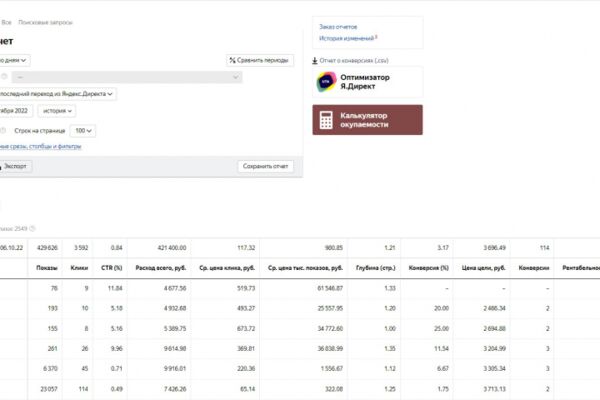This screenshot has height=400, width=600.
Task: Click the goal cost cell '3 204.99'
Action: [x=494, y=348]
